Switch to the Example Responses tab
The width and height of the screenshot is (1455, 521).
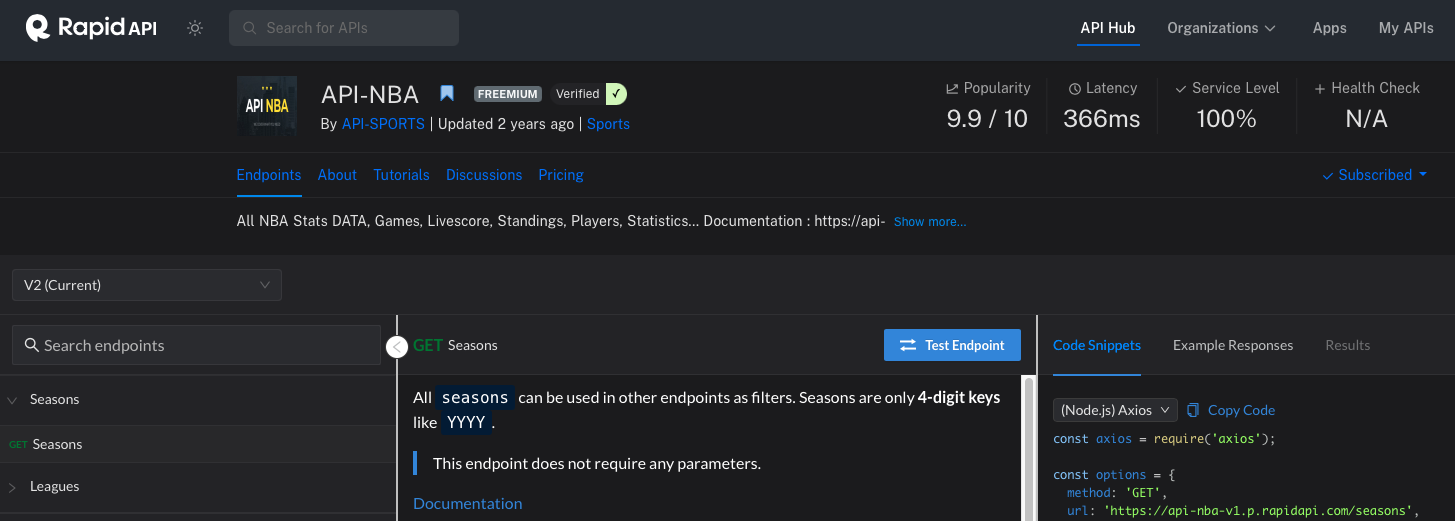1233,345
